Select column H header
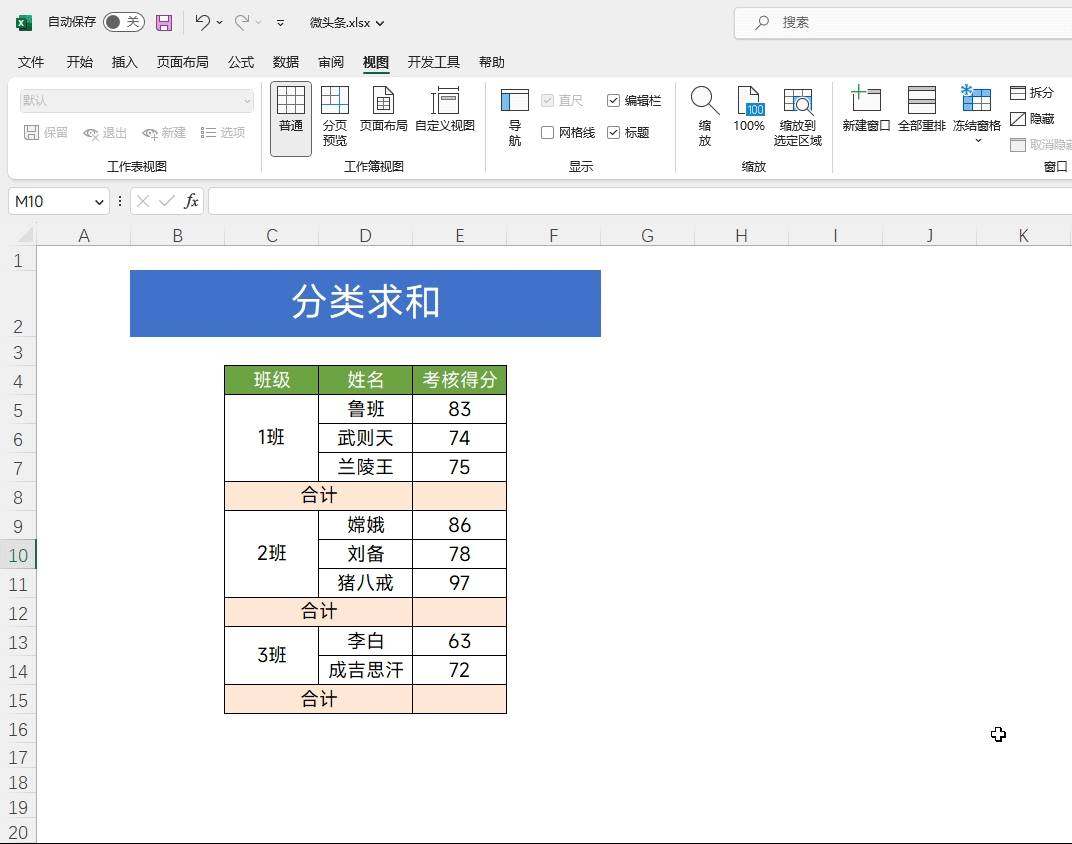Screen dimensions: 1072x844 741,236
